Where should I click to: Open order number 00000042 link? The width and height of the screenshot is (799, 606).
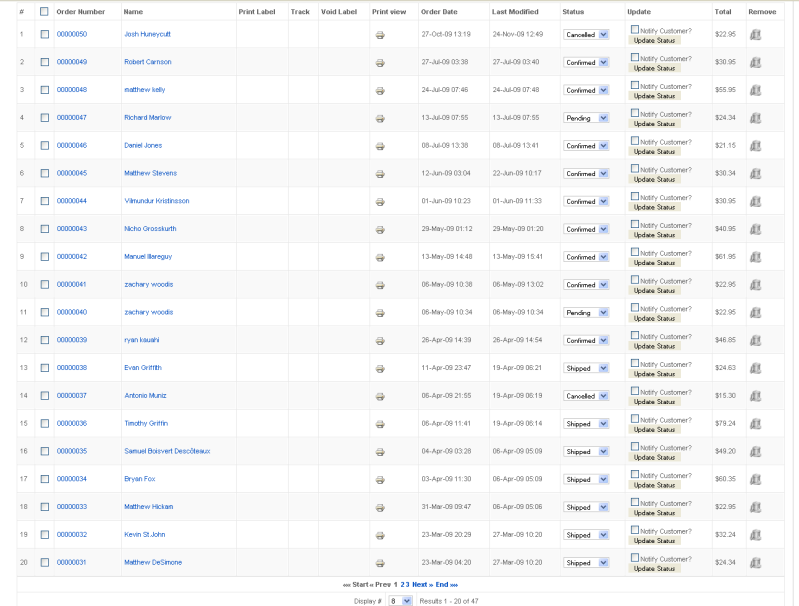[x=72, y=256]
